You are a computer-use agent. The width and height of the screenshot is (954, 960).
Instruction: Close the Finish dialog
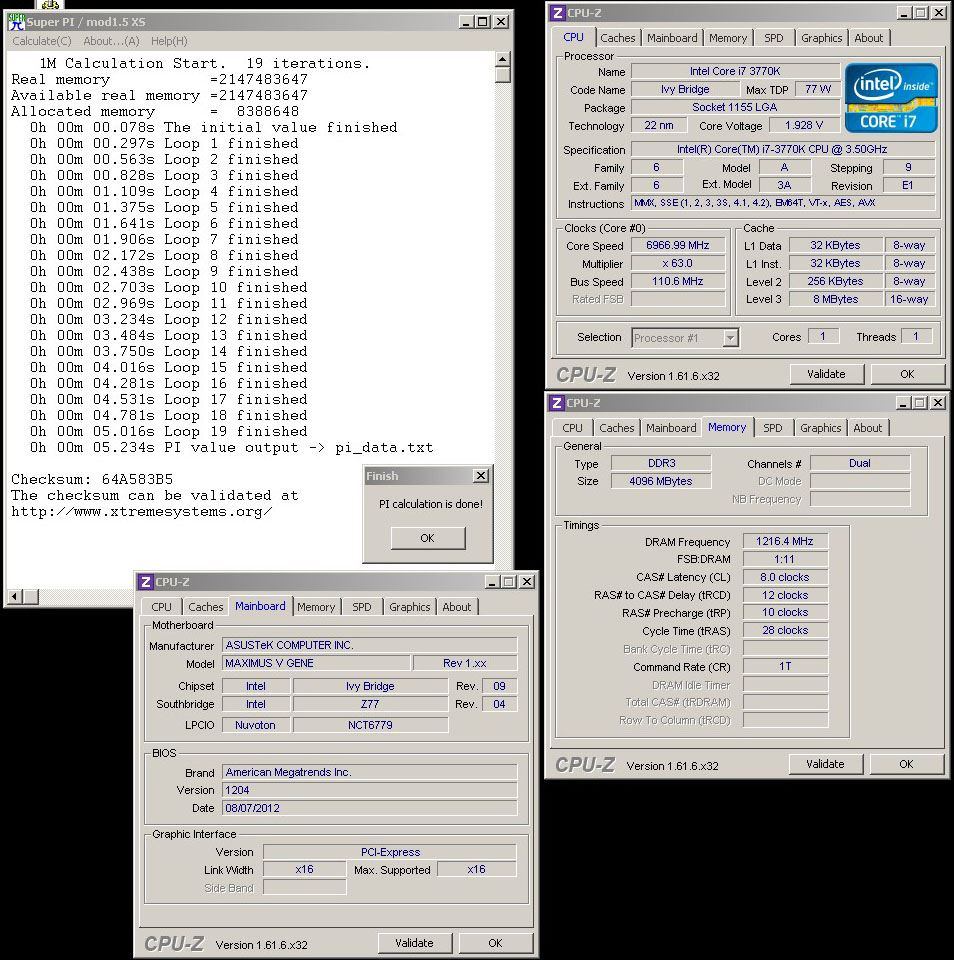481,476
